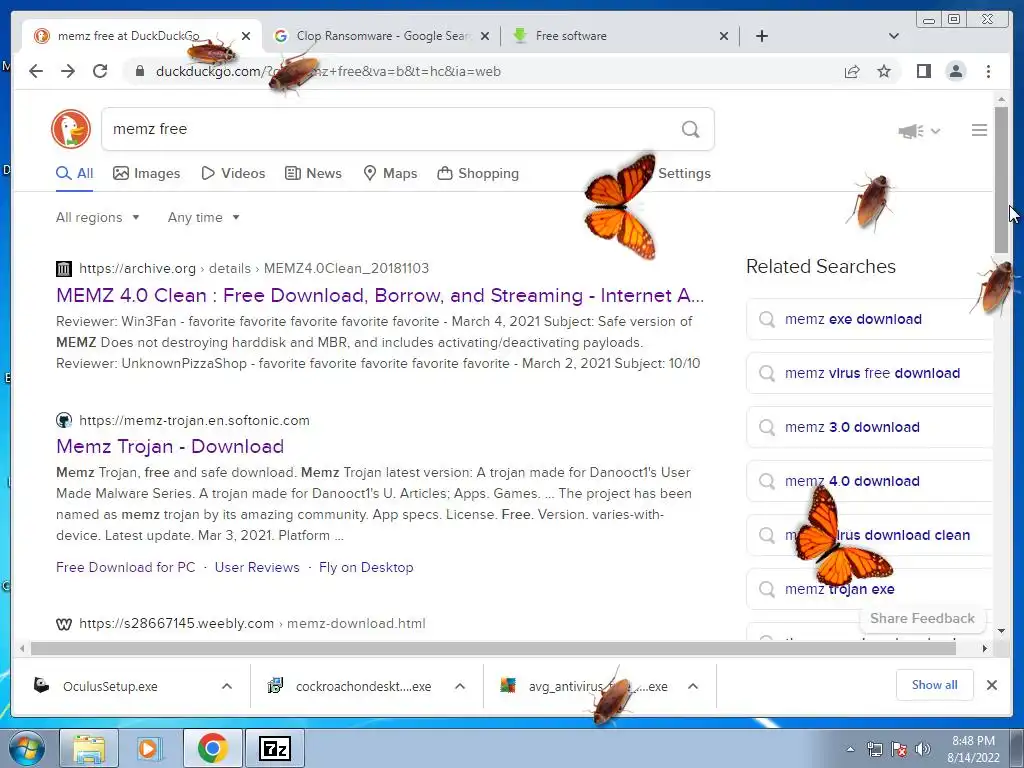1024x768 pixels.
Task: Click the scroll down arrow
Action: point(1001,631)
